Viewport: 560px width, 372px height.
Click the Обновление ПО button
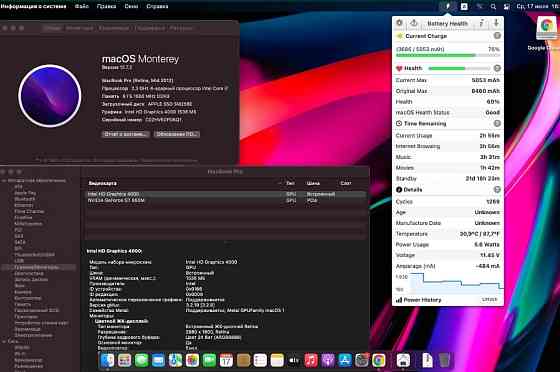pos(177,134)
